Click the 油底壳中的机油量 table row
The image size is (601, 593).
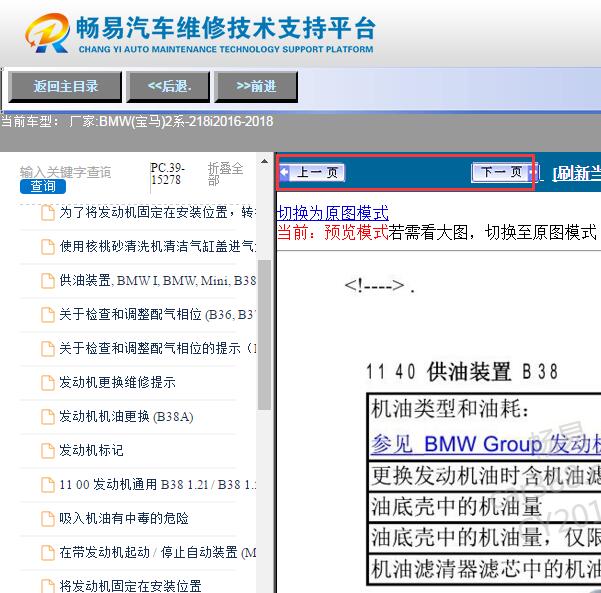pyautogui.click(x=484, y=506)
